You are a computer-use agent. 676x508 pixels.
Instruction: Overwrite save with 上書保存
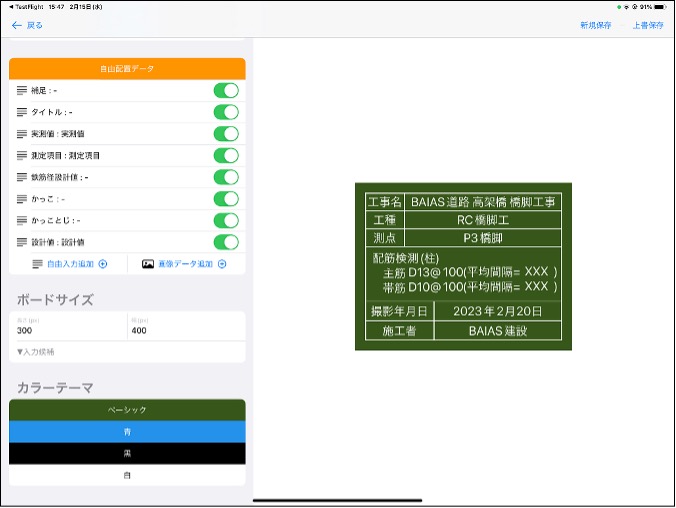click(648, 25)
